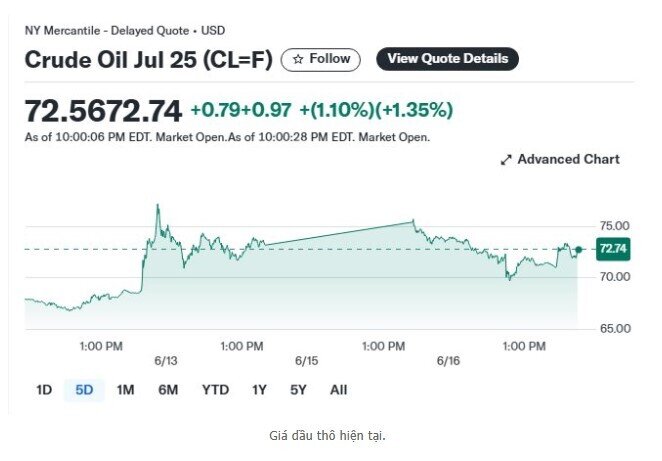This screenshot has width=662, height=461.
Task: Click the 75.00 price axis label
Action: [x=615, y=226]
